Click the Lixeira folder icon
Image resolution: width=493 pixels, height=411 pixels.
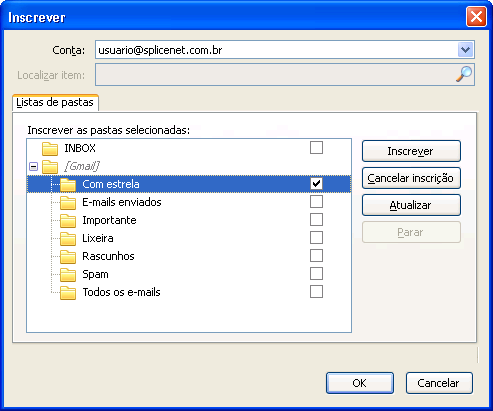coord(68,239)
